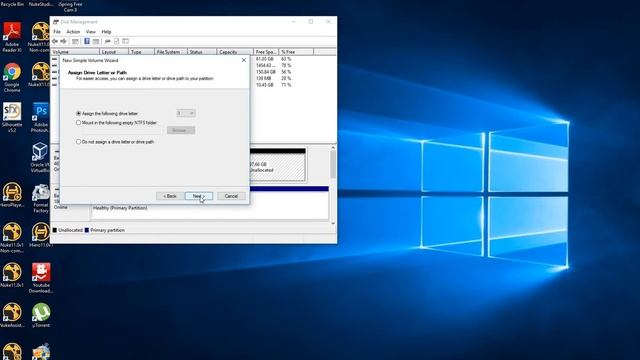640x360 pixels.
Task: Click Back arrow in Disk Management toolbar
Action: 55,41
